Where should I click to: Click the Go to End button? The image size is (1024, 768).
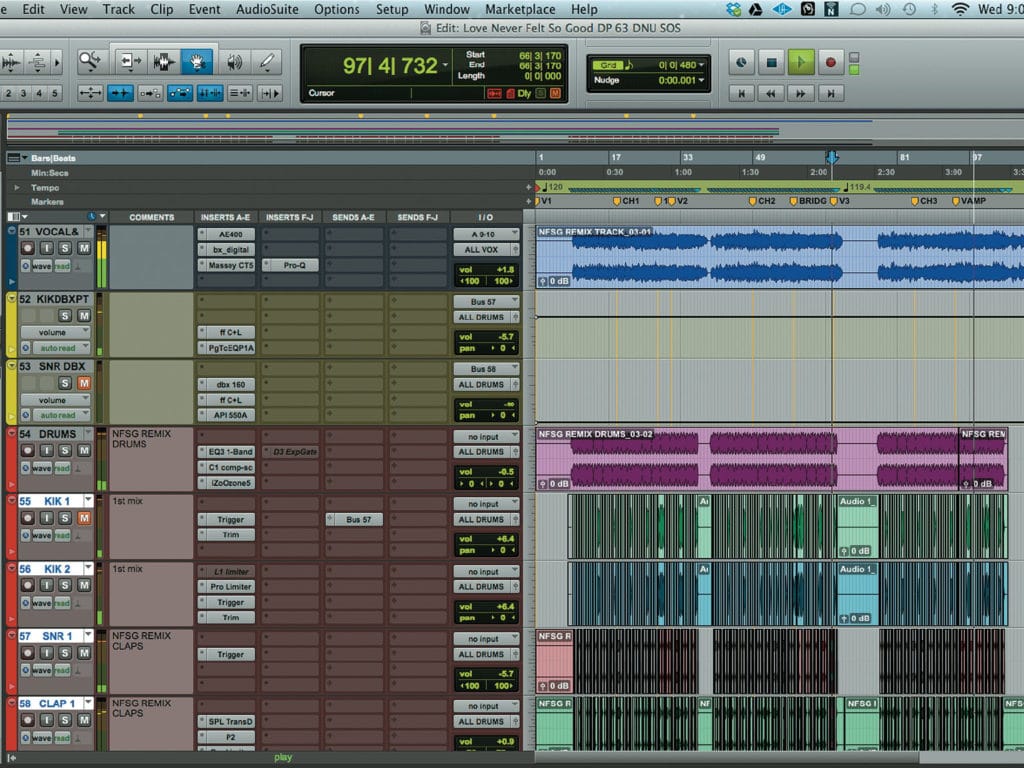click(x=831, y=93)
